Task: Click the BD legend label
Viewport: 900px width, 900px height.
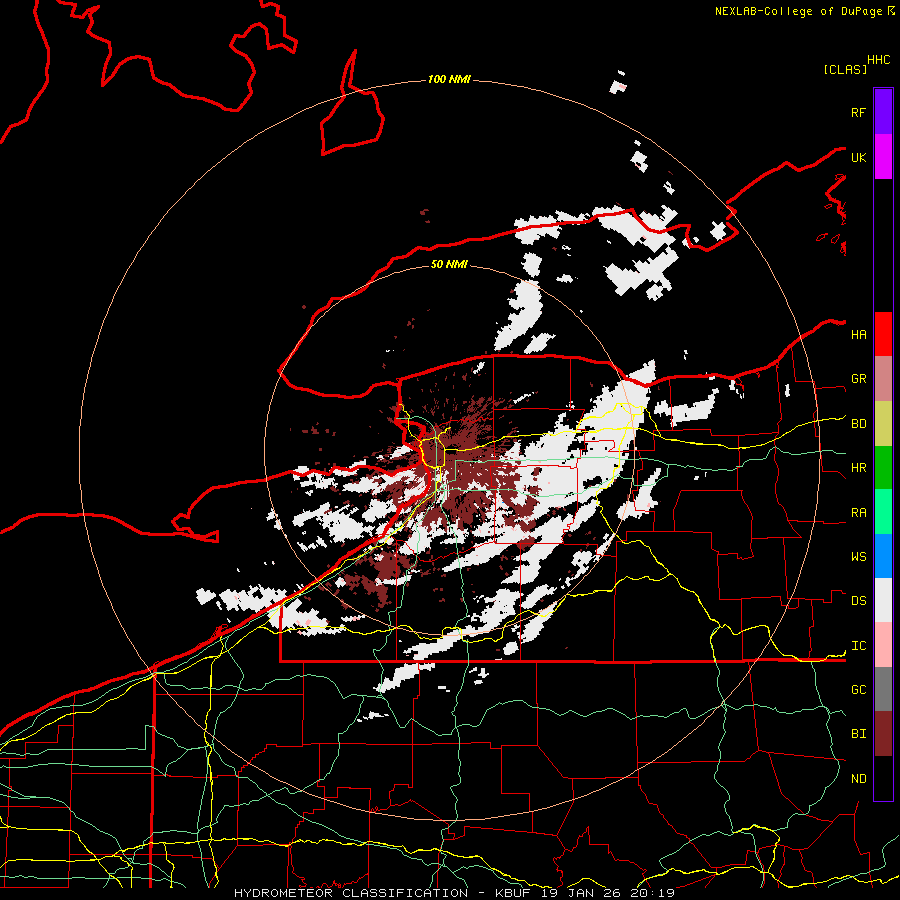Action: click(x=858, y=424)
